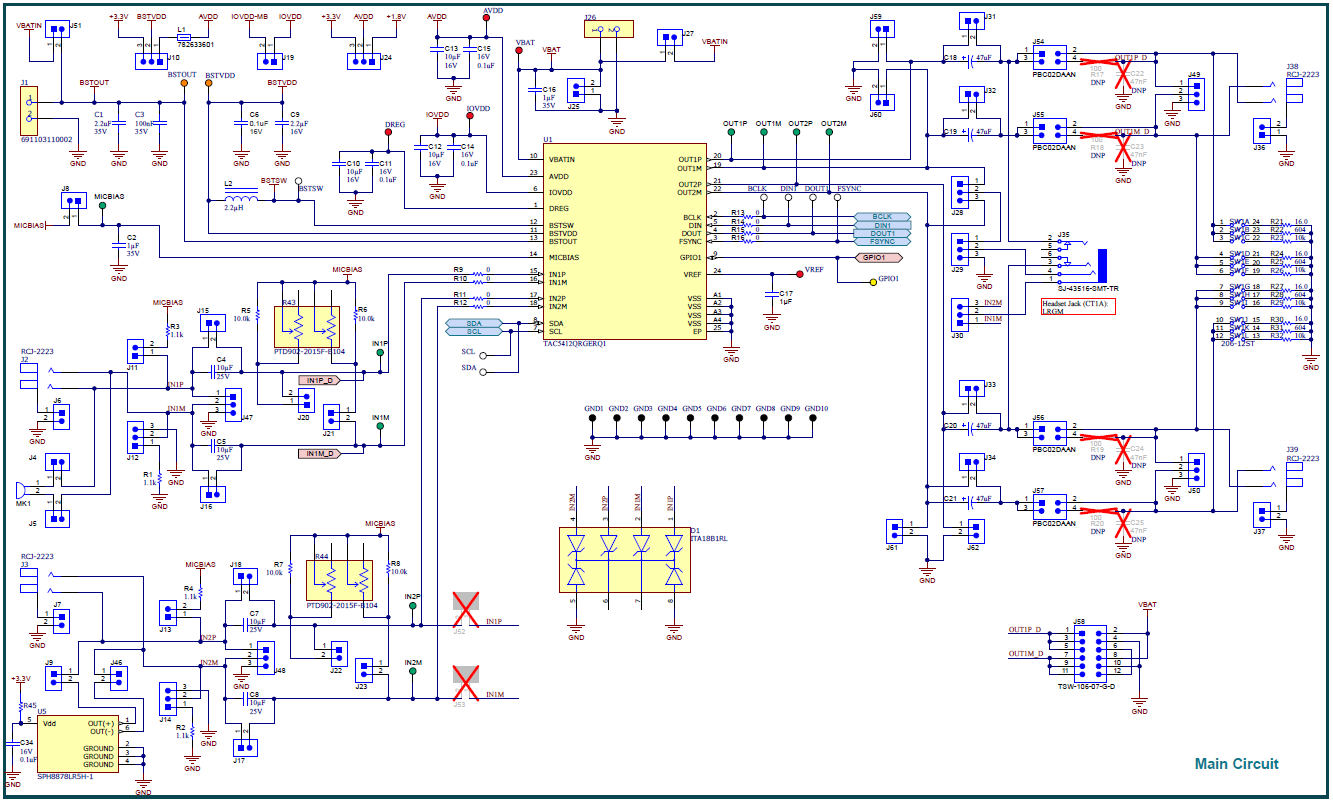The height and width of the screenshot is (803, 1333).
Task: Click the Headset Jack (CT1A) LRGM note
Action: 1078,307
